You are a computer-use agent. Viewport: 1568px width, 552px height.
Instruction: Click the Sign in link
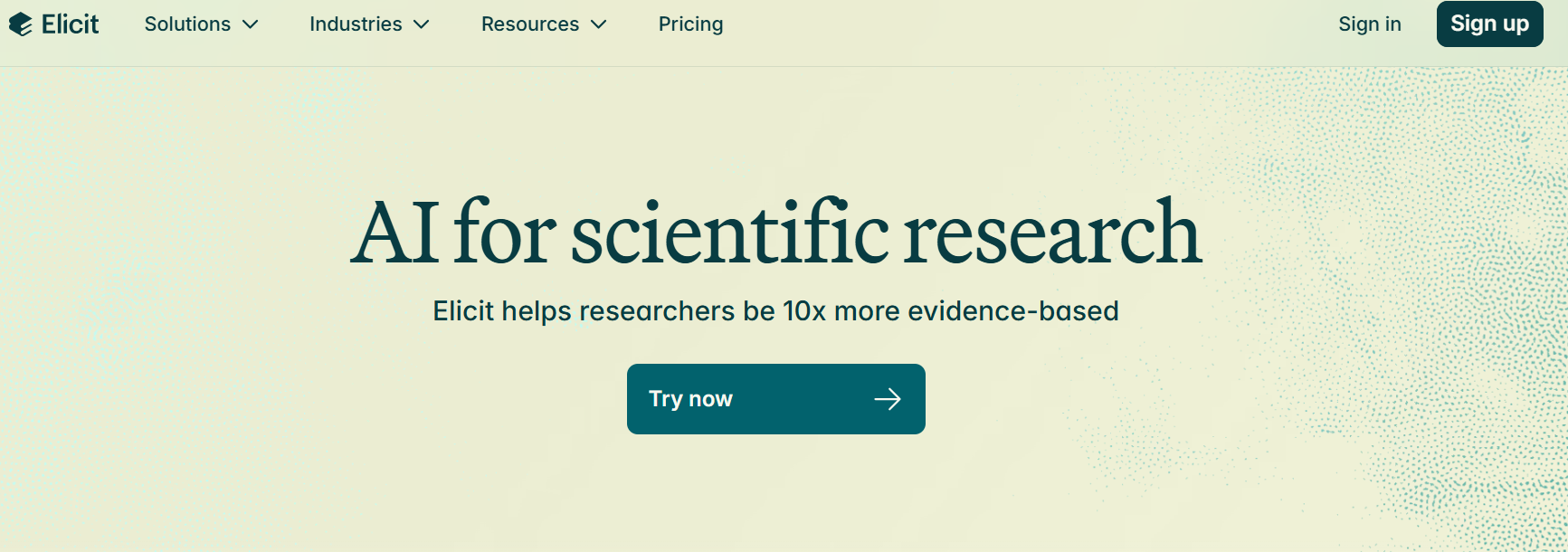click(1369, 24)
